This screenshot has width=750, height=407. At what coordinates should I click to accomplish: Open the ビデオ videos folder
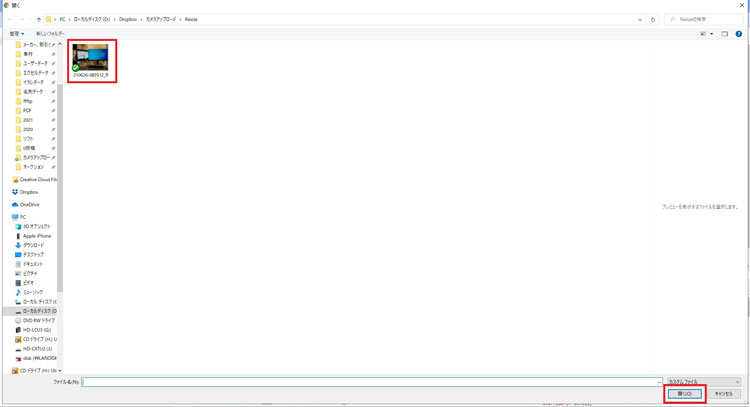[x=28, y=283]
